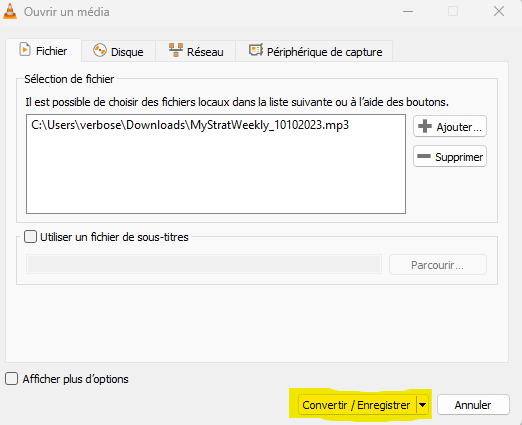Click the VLC cone icon in title bar
This screenshot has width=522, height=425.
(10, 11)
